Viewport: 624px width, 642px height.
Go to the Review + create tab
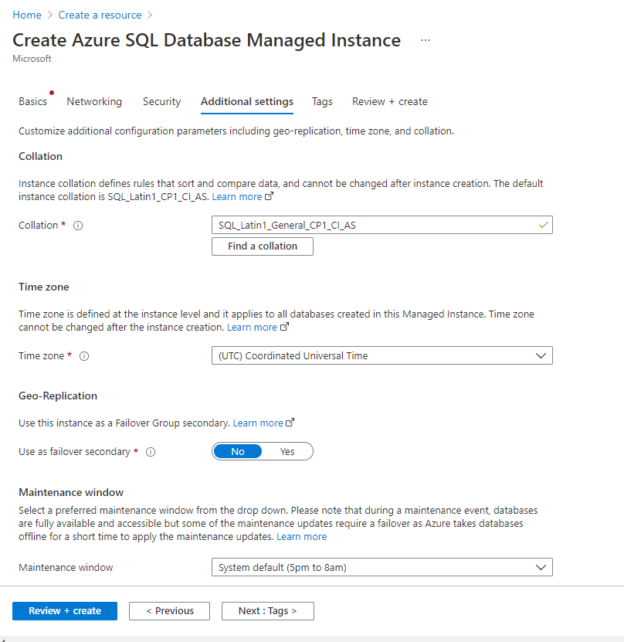[x=389, y=102]
